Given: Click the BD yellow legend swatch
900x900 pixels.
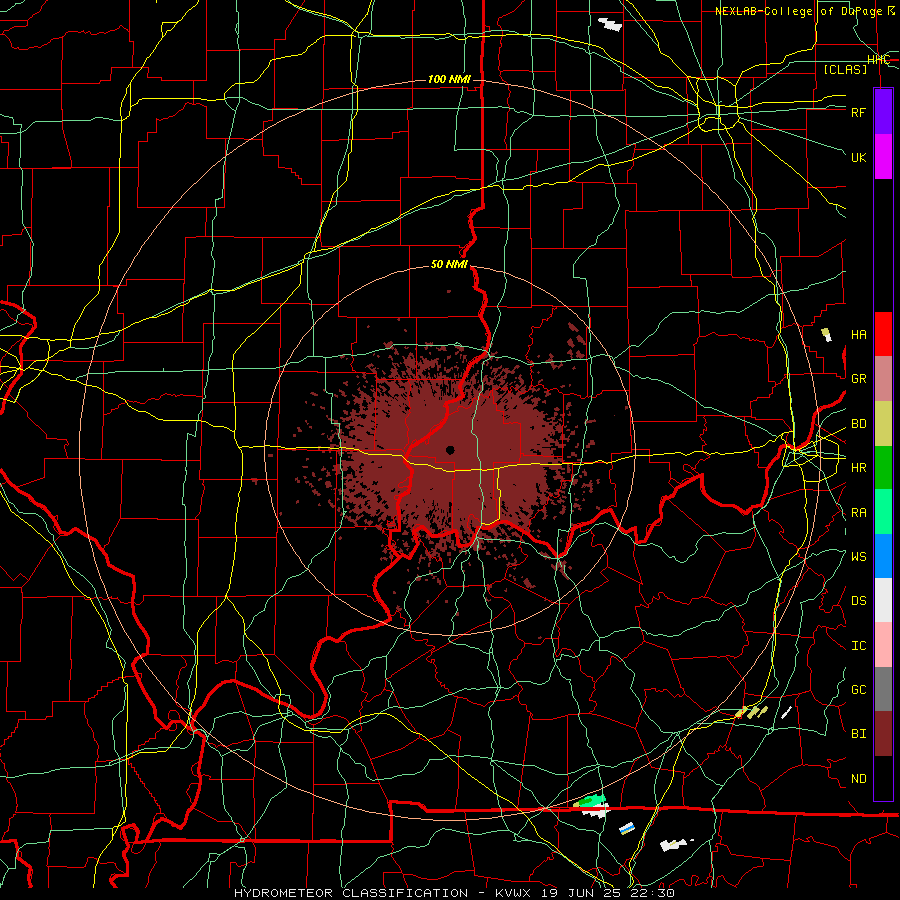Looking at the screenshot, I should (x=883, y=424).
